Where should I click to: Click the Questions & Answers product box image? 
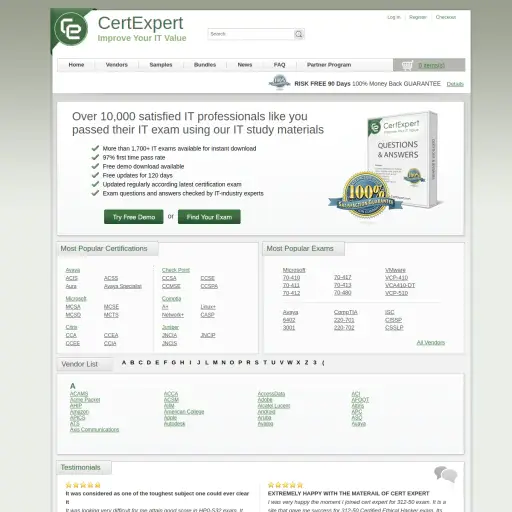(402, 159)
